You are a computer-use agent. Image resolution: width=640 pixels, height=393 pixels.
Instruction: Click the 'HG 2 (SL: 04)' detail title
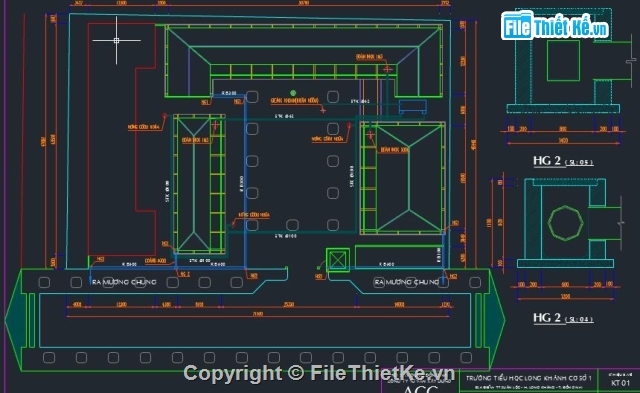click(x=563, y=318)
